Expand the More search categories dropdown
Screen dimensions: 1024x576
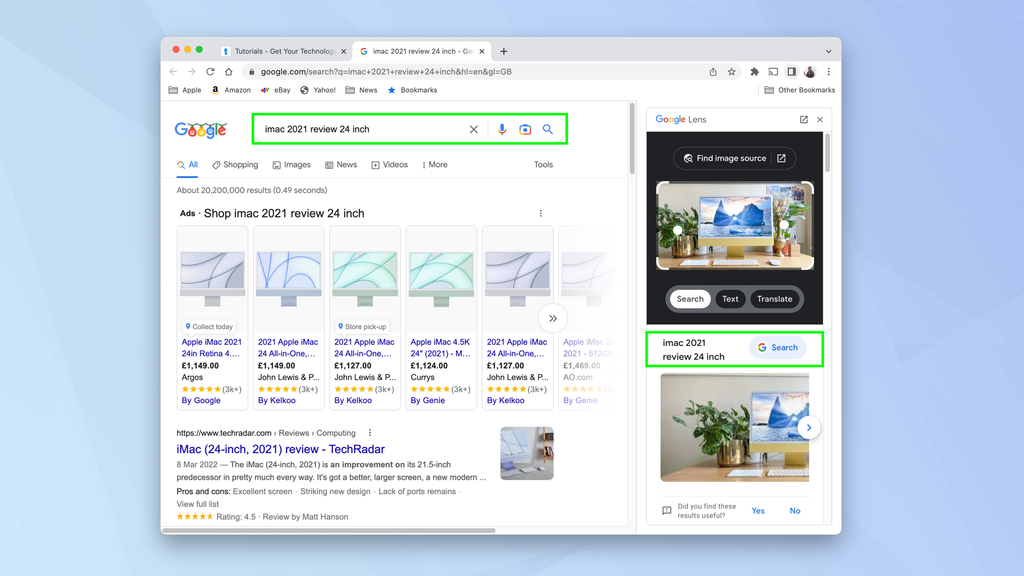(434, 164)
